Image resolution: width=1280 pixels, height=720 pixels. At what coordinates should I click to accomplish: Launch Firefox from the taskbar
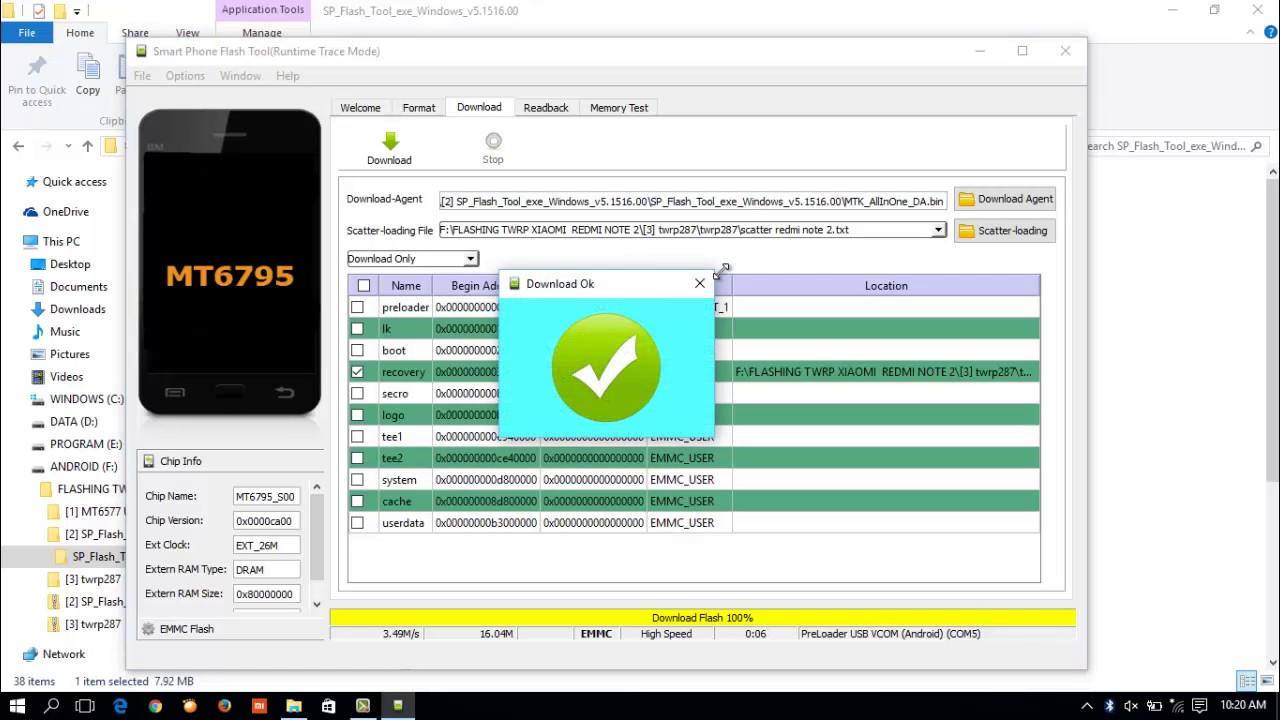point(224,706)
